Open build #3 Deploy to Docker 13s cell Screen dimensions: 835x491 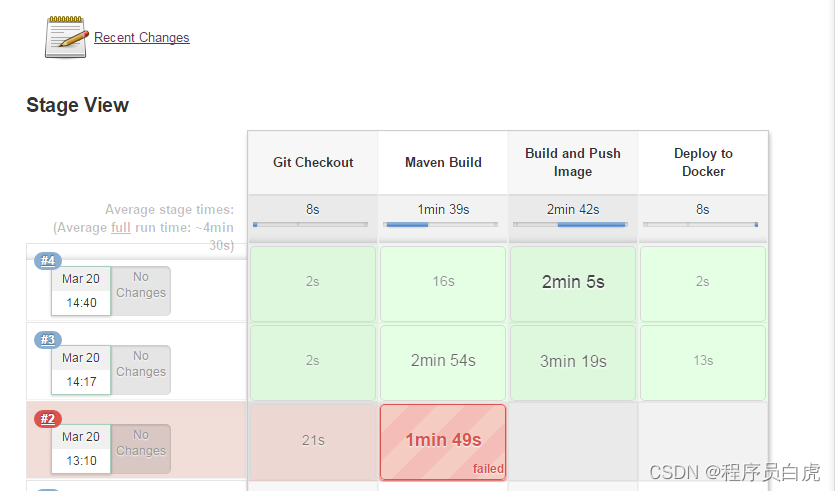coord(703,361)
